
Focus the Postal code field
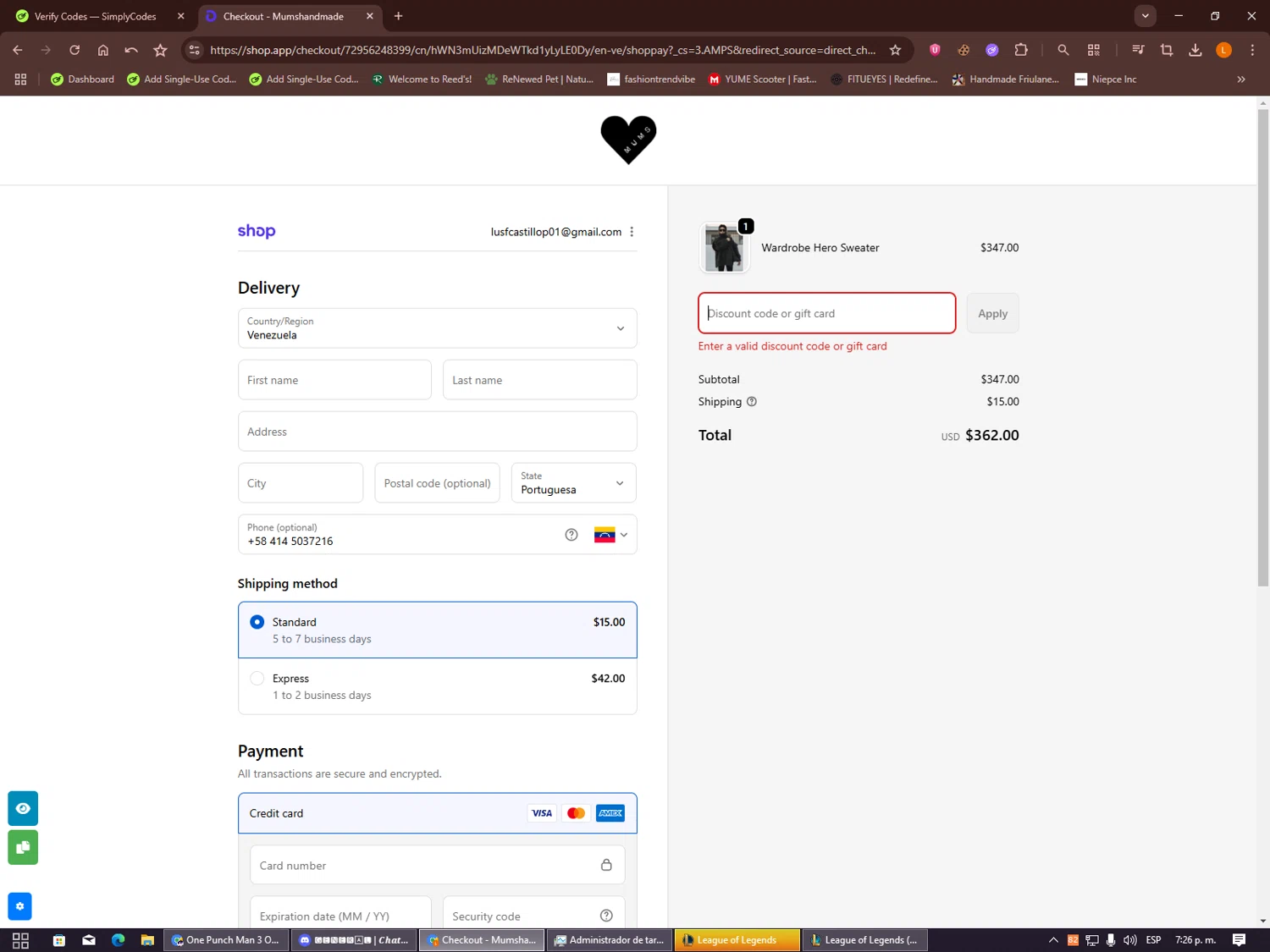[x=437, y=483]
